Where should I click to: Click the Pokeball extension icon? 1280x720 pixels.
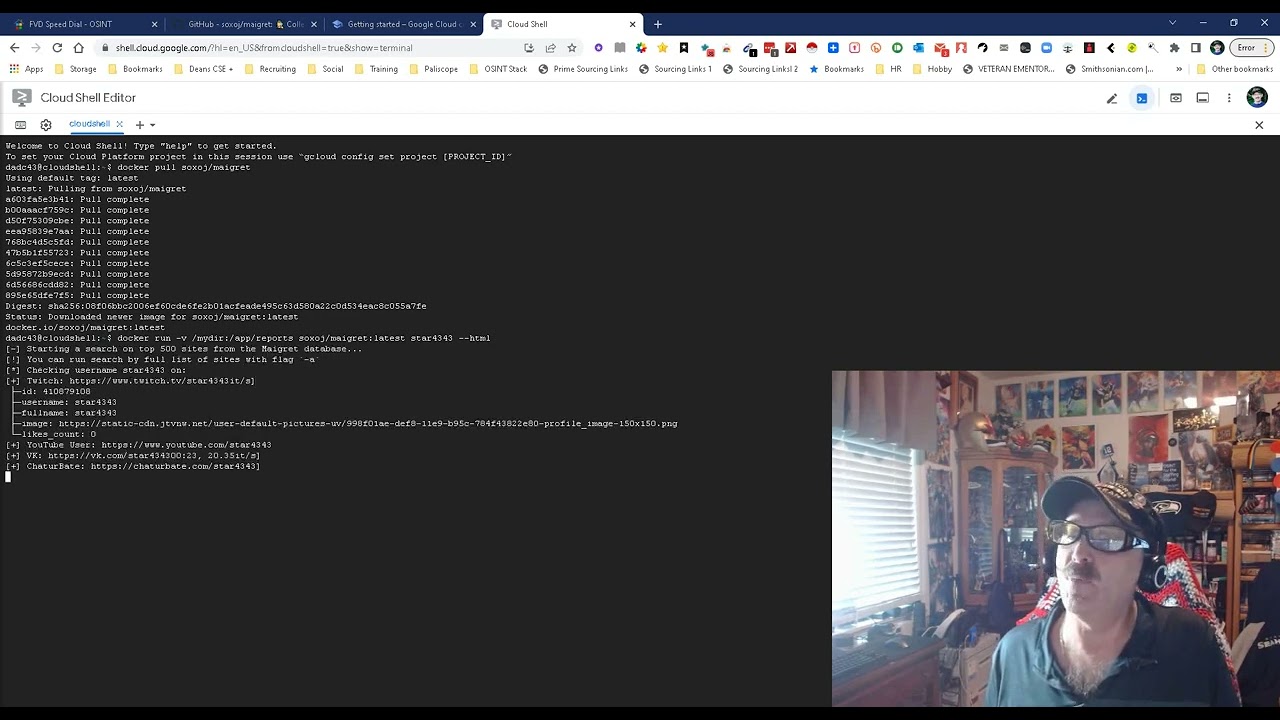[x=812, y=48]
